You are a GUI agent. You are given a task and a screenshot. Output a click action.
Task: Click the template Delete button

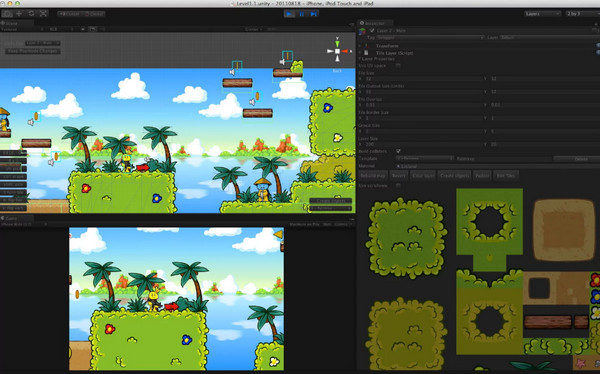pyautogui.click(x=576, y=158)
